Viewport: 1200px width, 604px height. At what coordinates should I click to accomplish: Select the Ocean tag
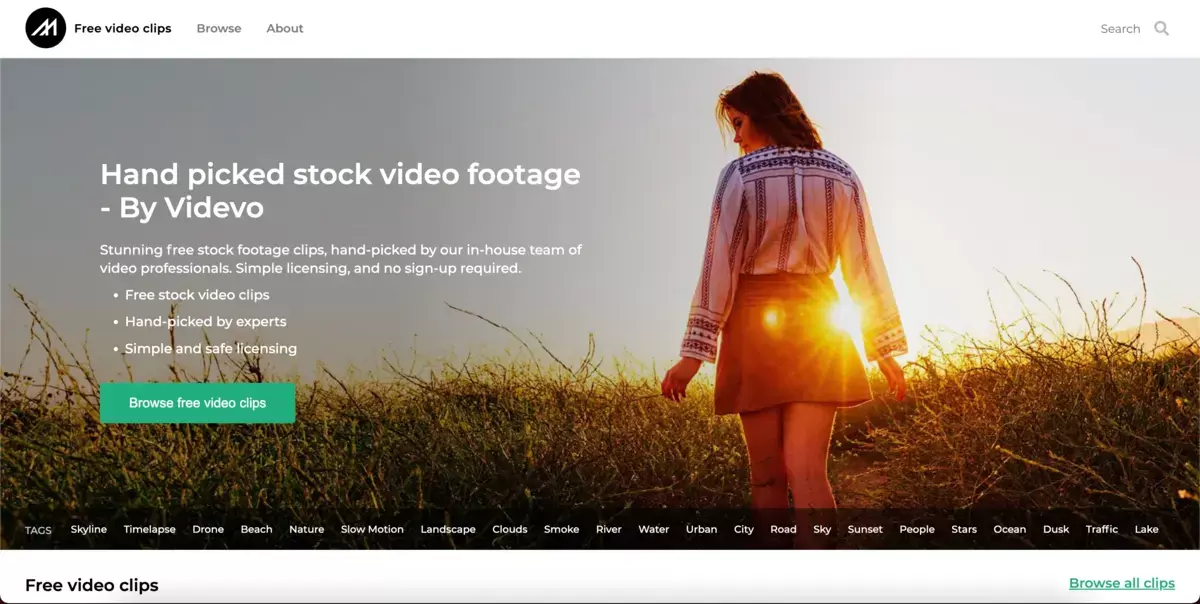(1010, 529)
